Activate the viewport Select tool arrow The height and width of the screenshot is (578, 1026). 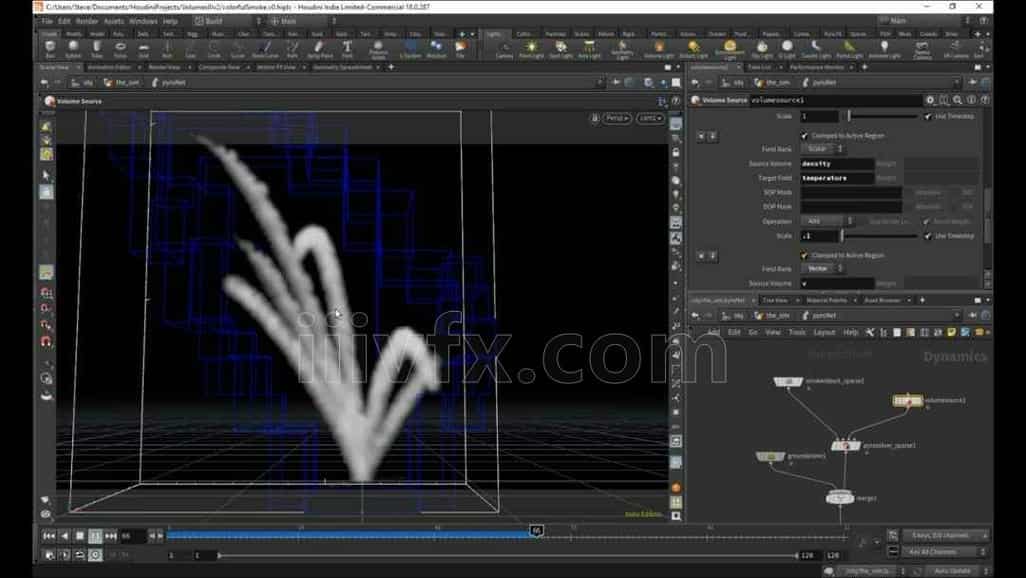pos(46,175)
